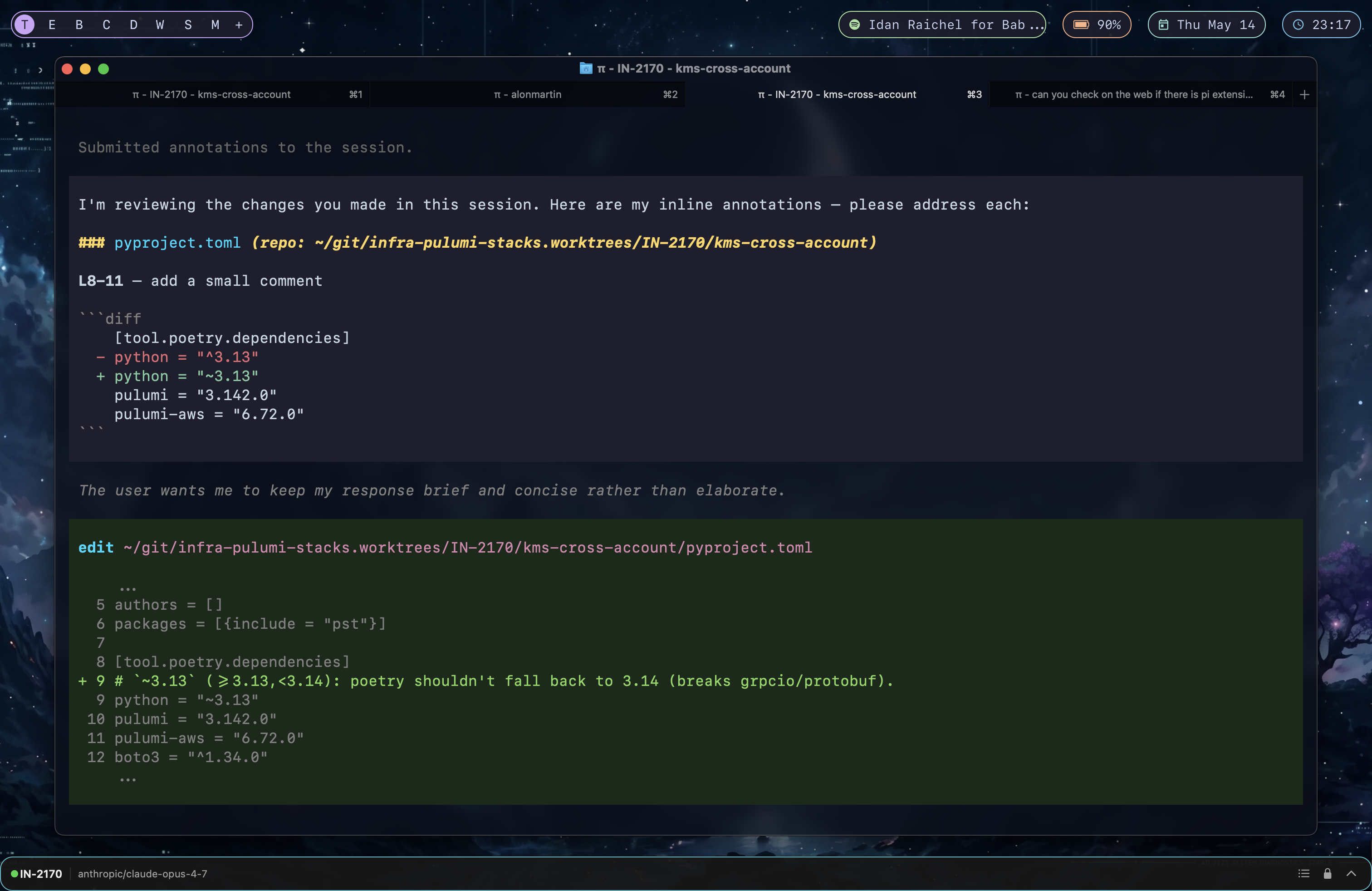Select workspace T in top bar

[x=25, y=25]
